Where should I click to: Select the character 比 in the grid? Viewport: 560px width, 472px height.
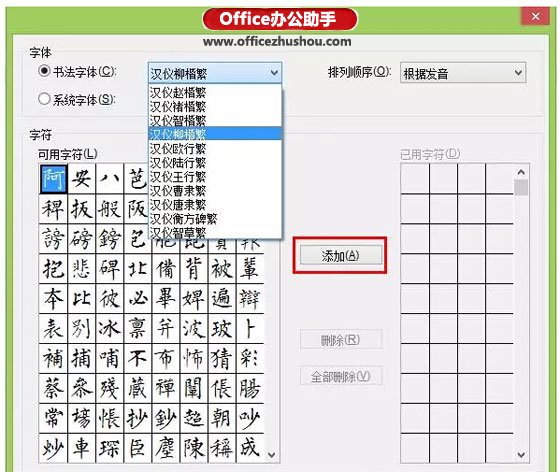(81, 299)
